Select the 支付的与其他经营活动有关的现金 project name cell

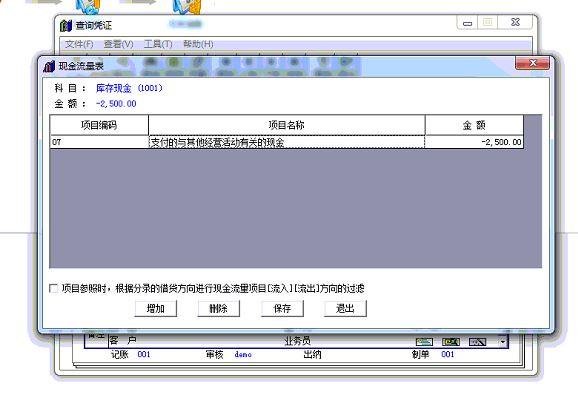287,142
